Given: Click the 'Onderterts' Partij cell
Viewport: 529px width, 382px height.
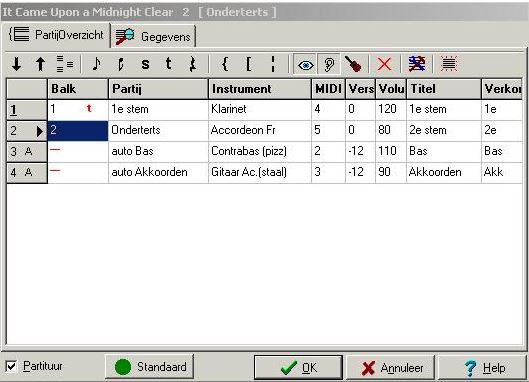Looking at the screenshot, I should click(158, 131).
